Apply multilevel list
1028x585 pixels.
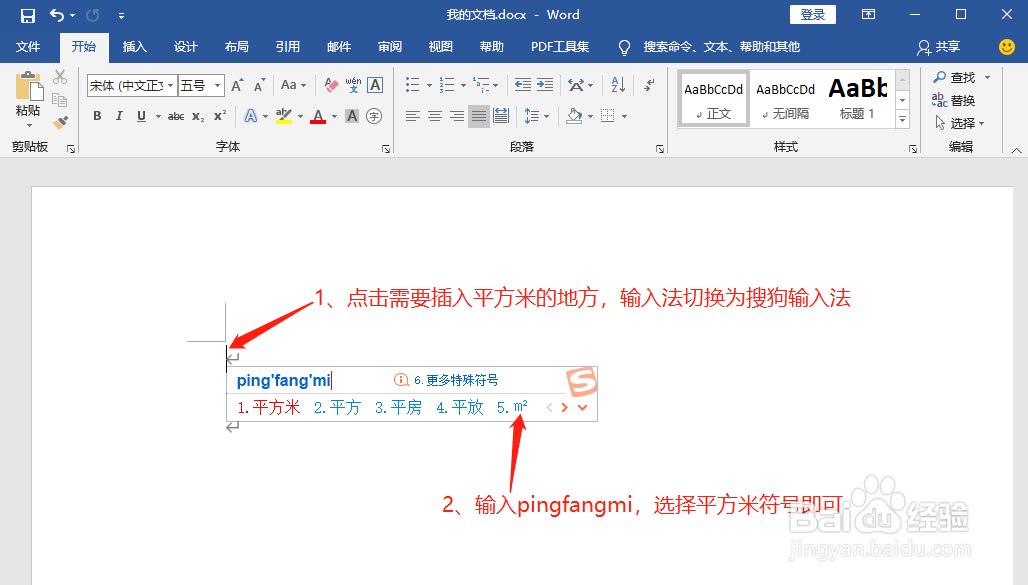click(482, 85)
